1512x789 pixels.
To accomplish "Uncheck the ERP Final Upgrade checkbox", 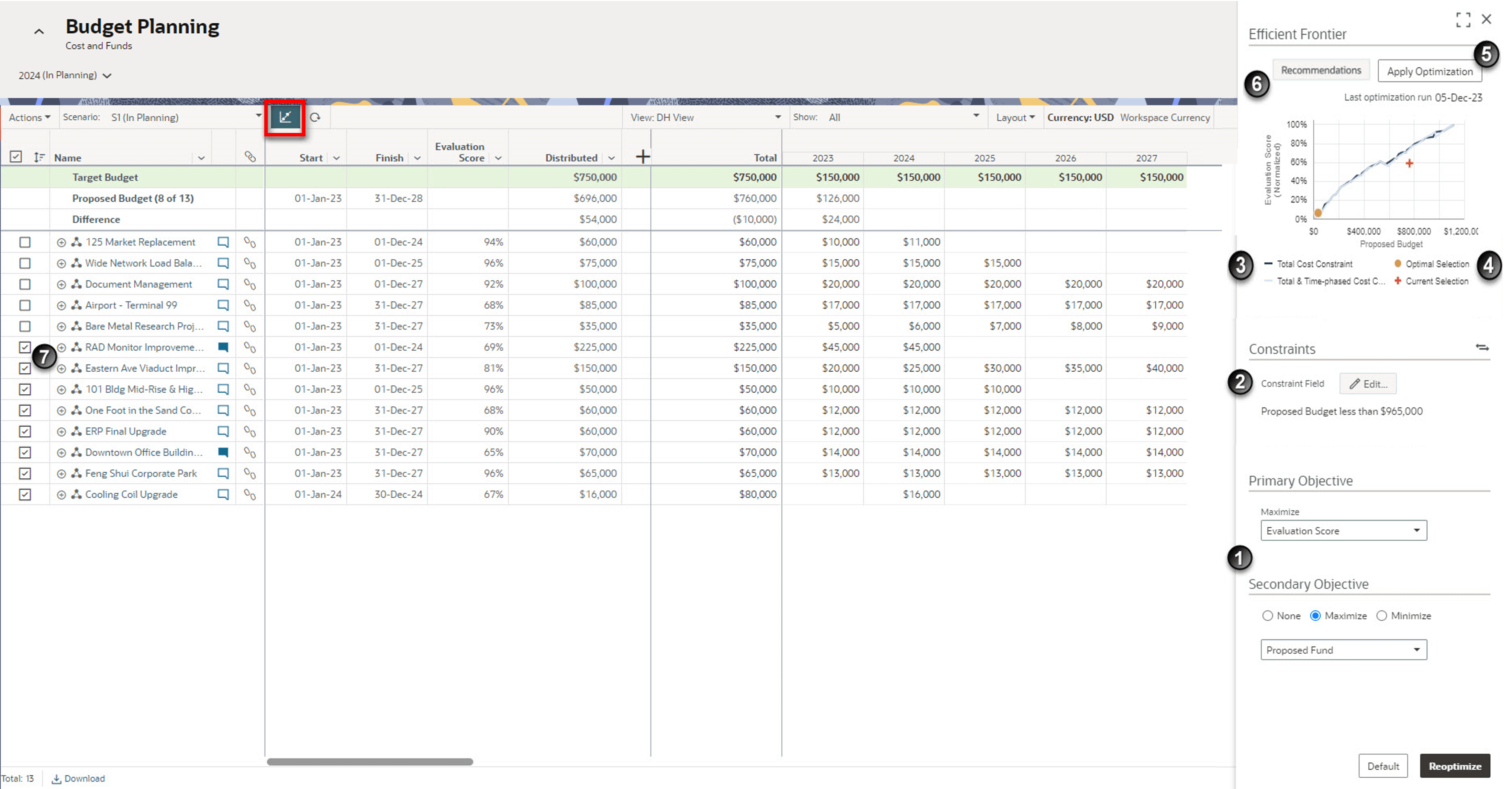I will pos(25,432).
